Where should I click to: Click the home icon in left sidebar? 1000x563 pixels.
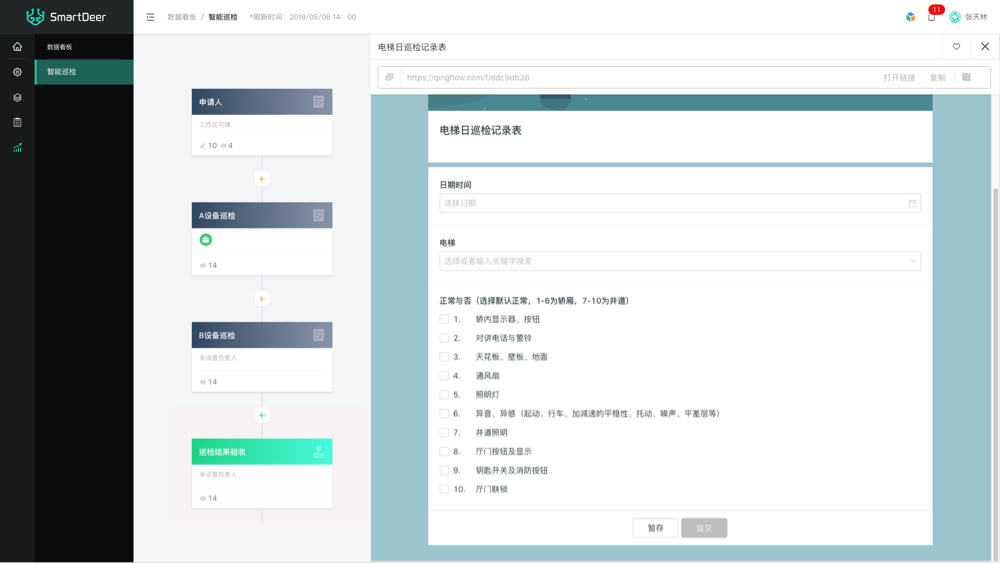coord(17,47)
